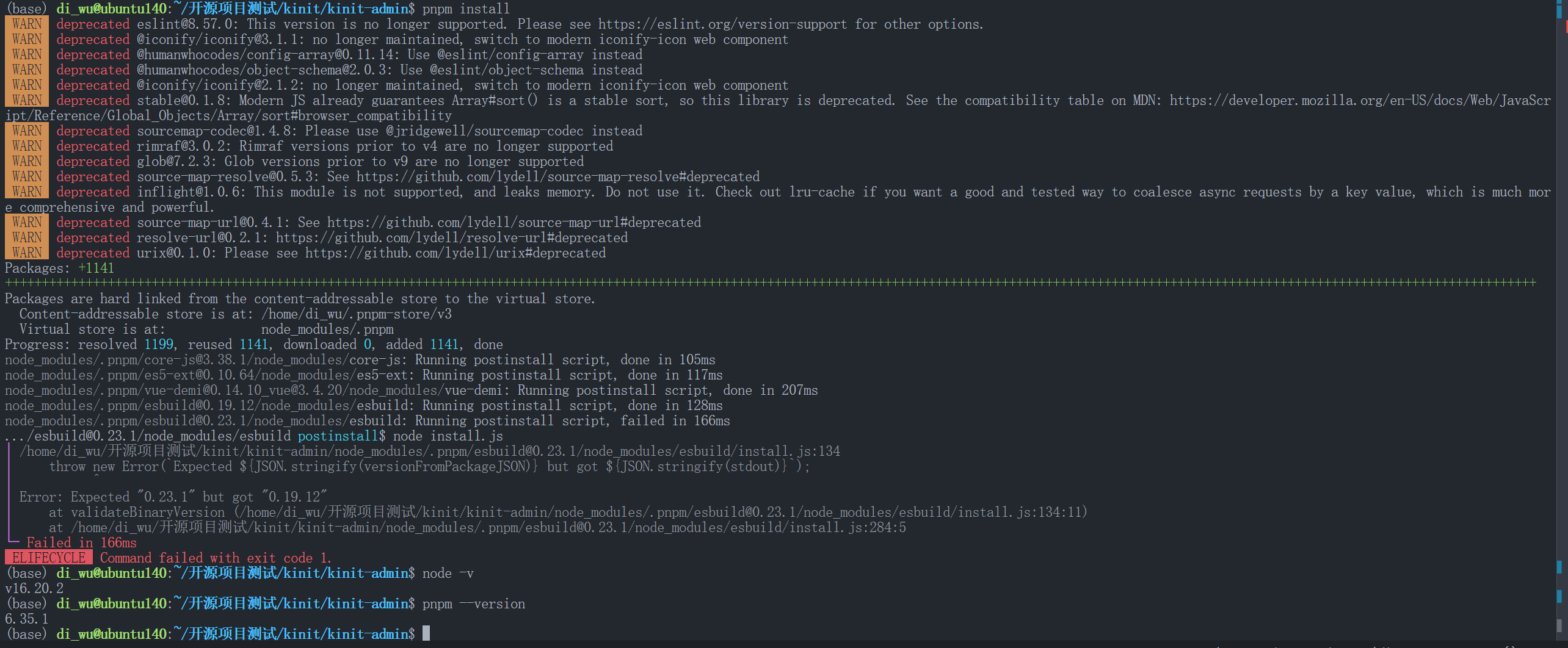Click the 6.35.1 pnpm version output
The height and width of the screenshot is (648, 1568).
tap(27, 619)
